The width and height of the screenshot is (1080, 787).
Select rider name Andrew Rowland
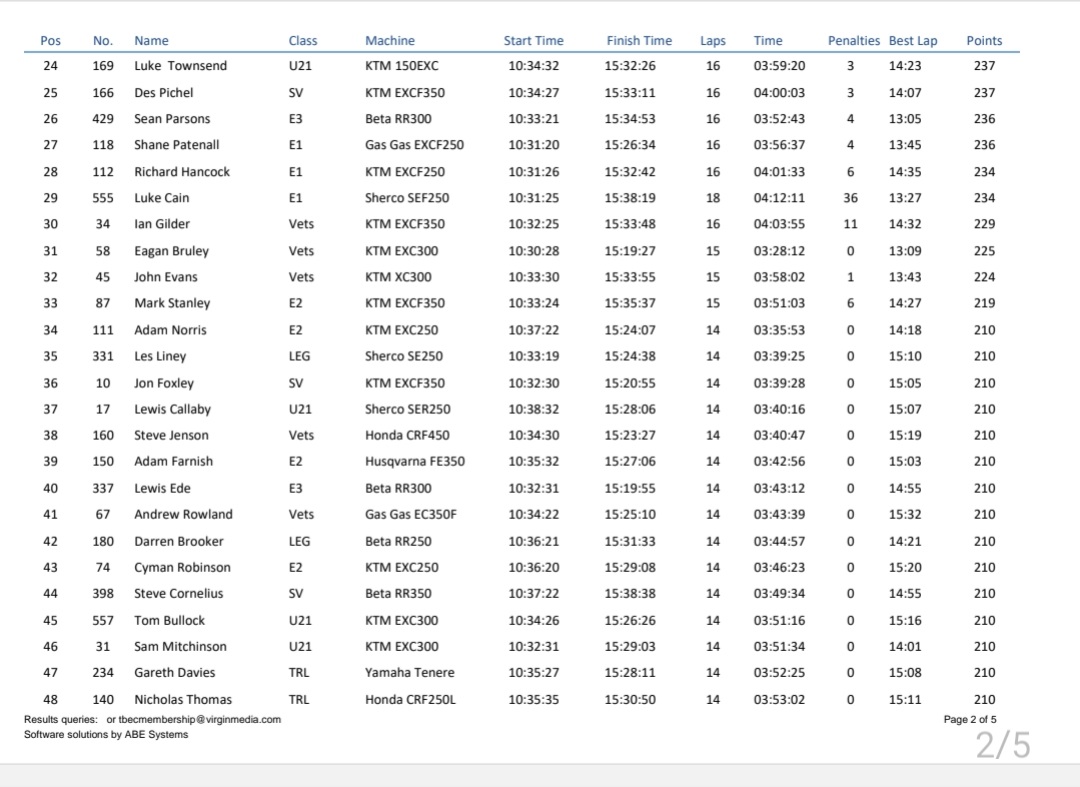tap(183, 514)
